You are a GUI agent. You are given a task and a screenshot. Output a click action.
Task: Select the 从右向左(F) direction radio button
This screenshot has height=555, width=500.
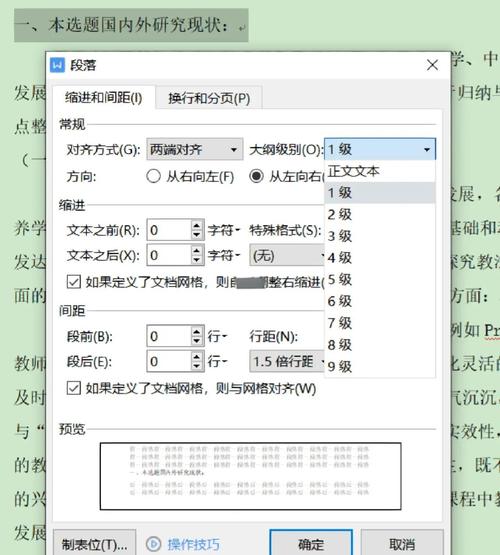153,176
